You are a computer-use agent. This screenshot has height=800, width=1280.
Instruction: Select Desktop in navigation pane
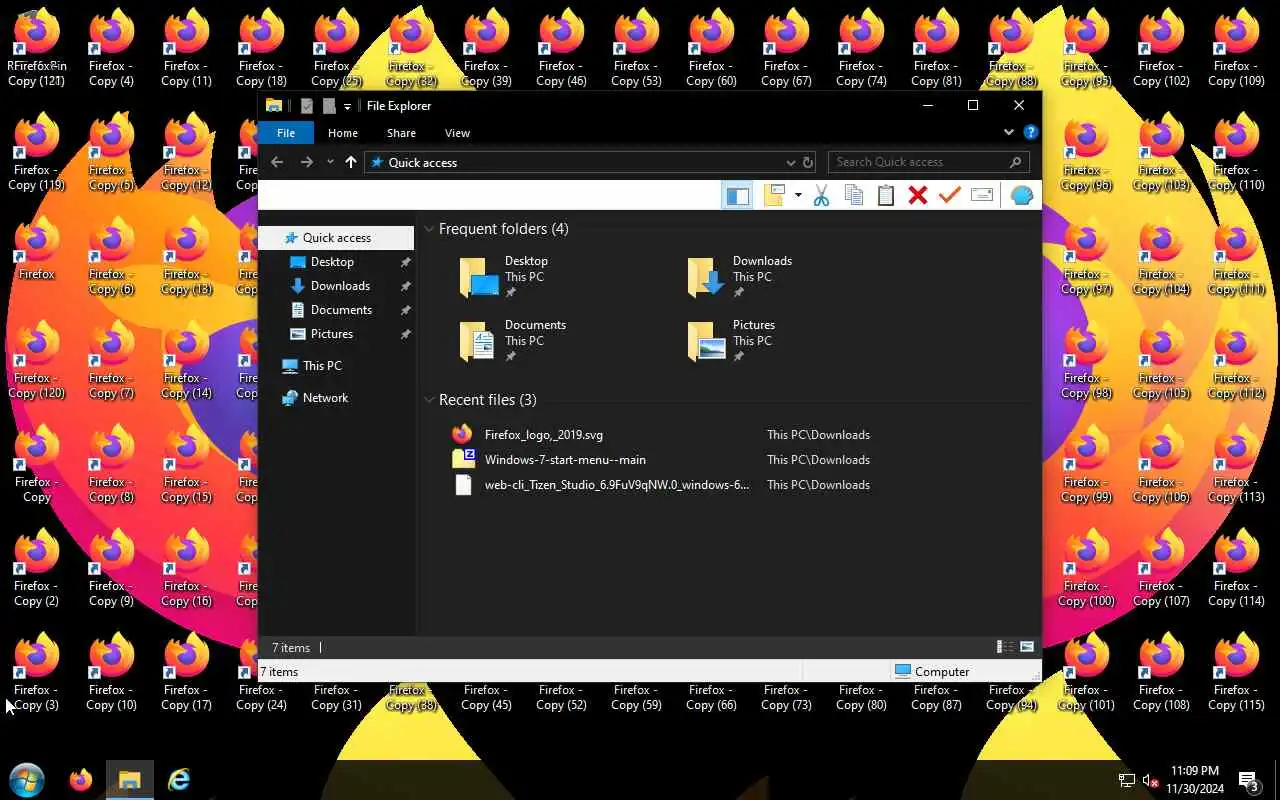pyautogui.click(x=336, y=262)
